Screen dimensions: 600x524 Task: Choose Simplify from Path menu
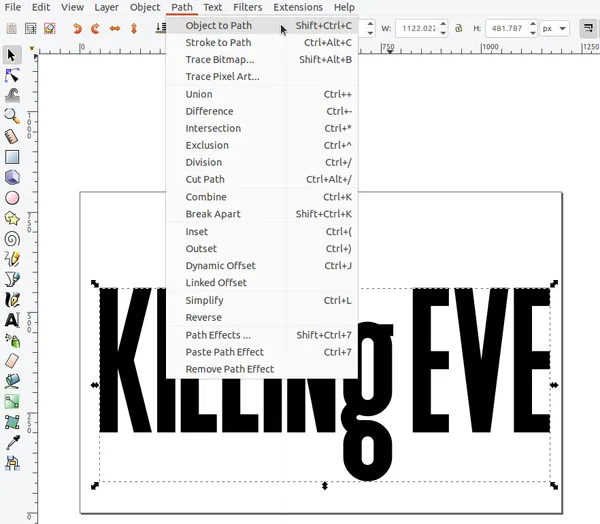262,300
